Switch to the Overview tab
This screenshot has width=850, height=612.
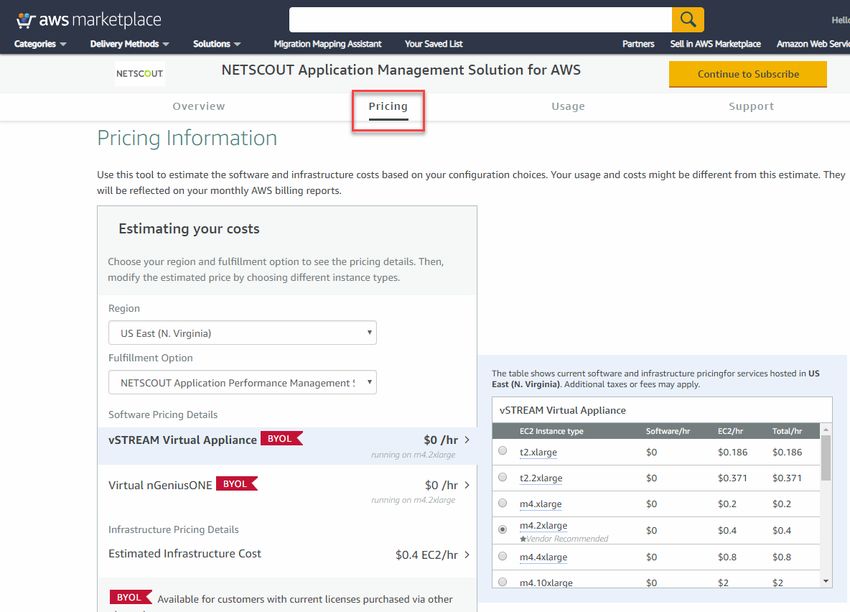click(198, 106)
